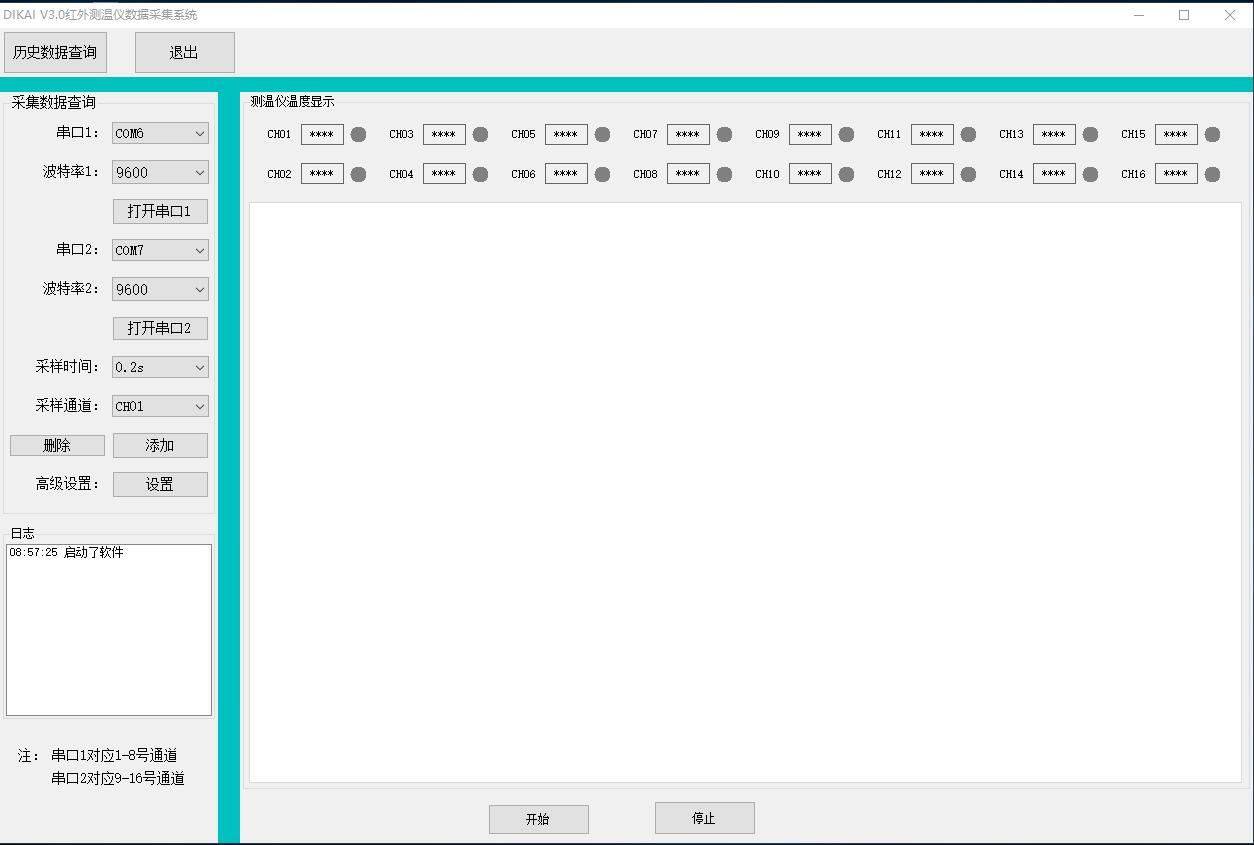This screenshot has height=845, width=1254.
Task: Expand the 波特率1 baud rate dropdown
Action: (x=160, y=172)
